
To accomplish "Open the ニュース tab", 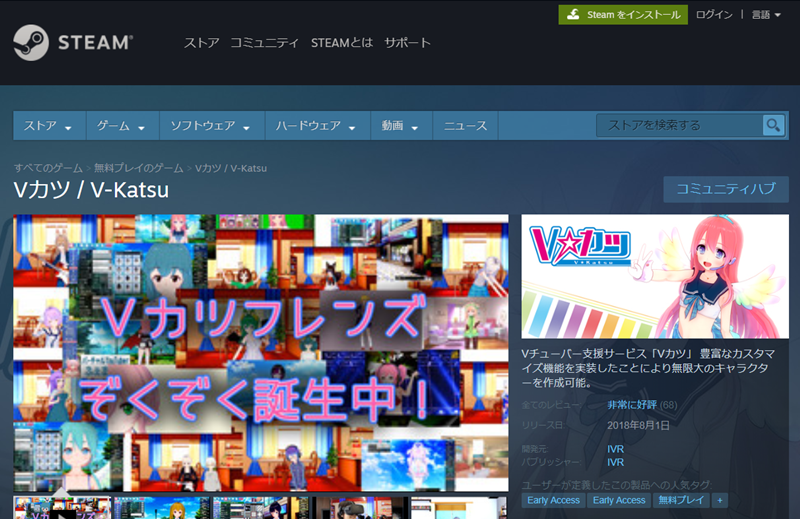I will 465,126.
